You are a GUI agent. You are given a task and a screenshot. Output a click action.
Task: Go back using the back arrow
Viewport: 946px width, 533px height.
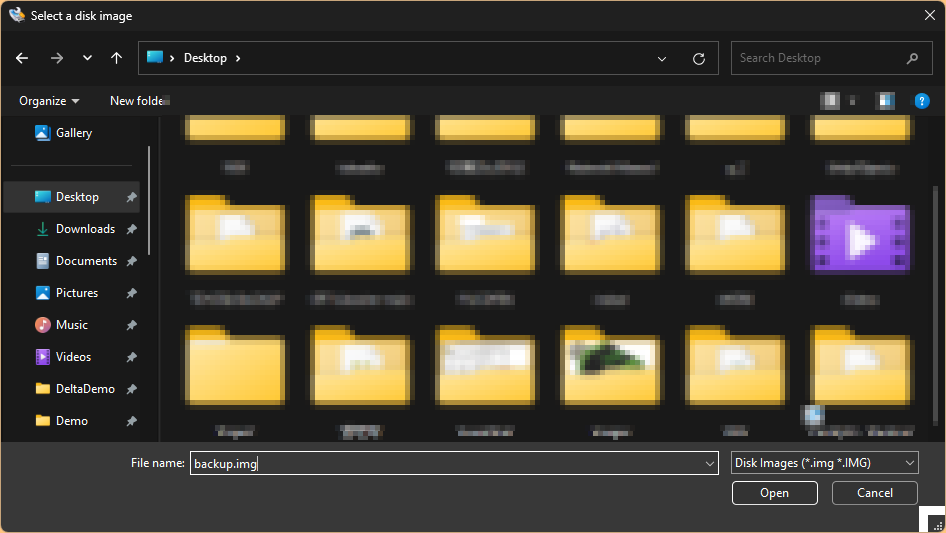point(22,58)
